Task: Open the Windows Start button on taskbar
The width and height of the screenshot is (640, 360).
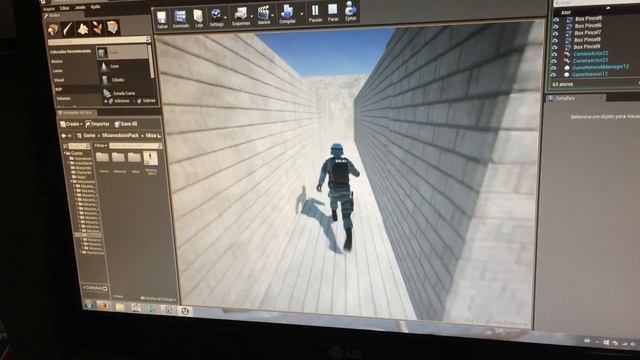Action: (88, 305)
